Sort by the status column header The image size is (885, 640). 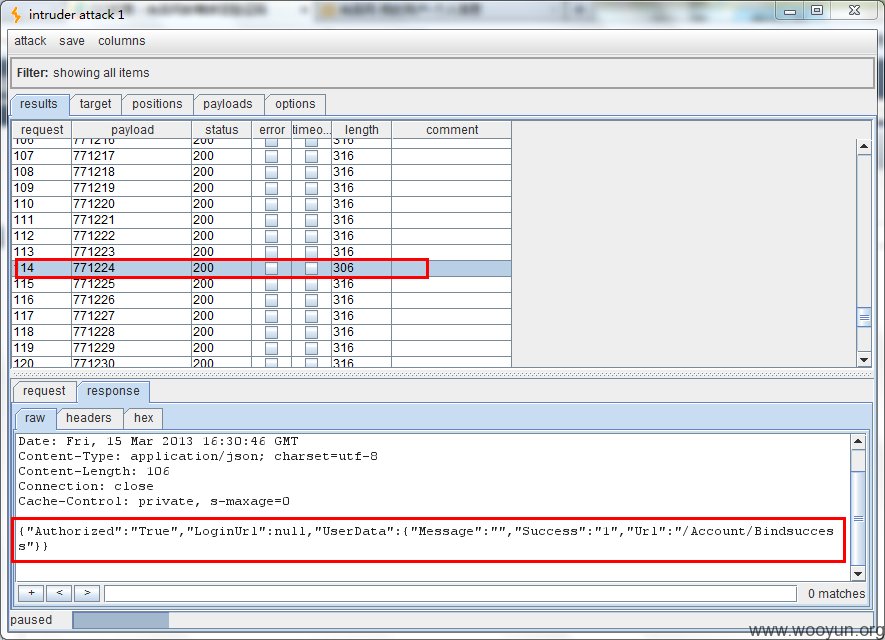(x=221, y=130)
